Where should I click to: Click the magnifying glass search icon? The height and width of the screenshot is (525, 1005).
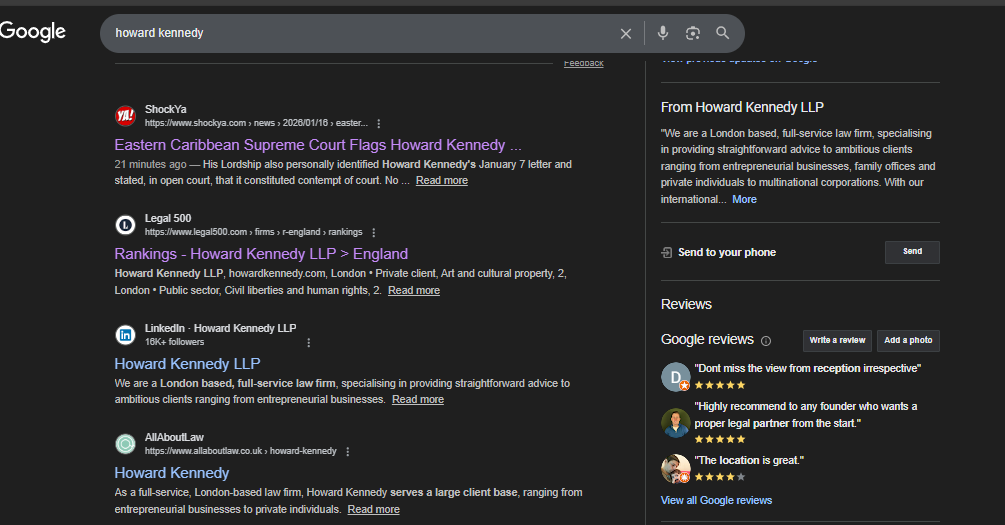coord(723,34)
